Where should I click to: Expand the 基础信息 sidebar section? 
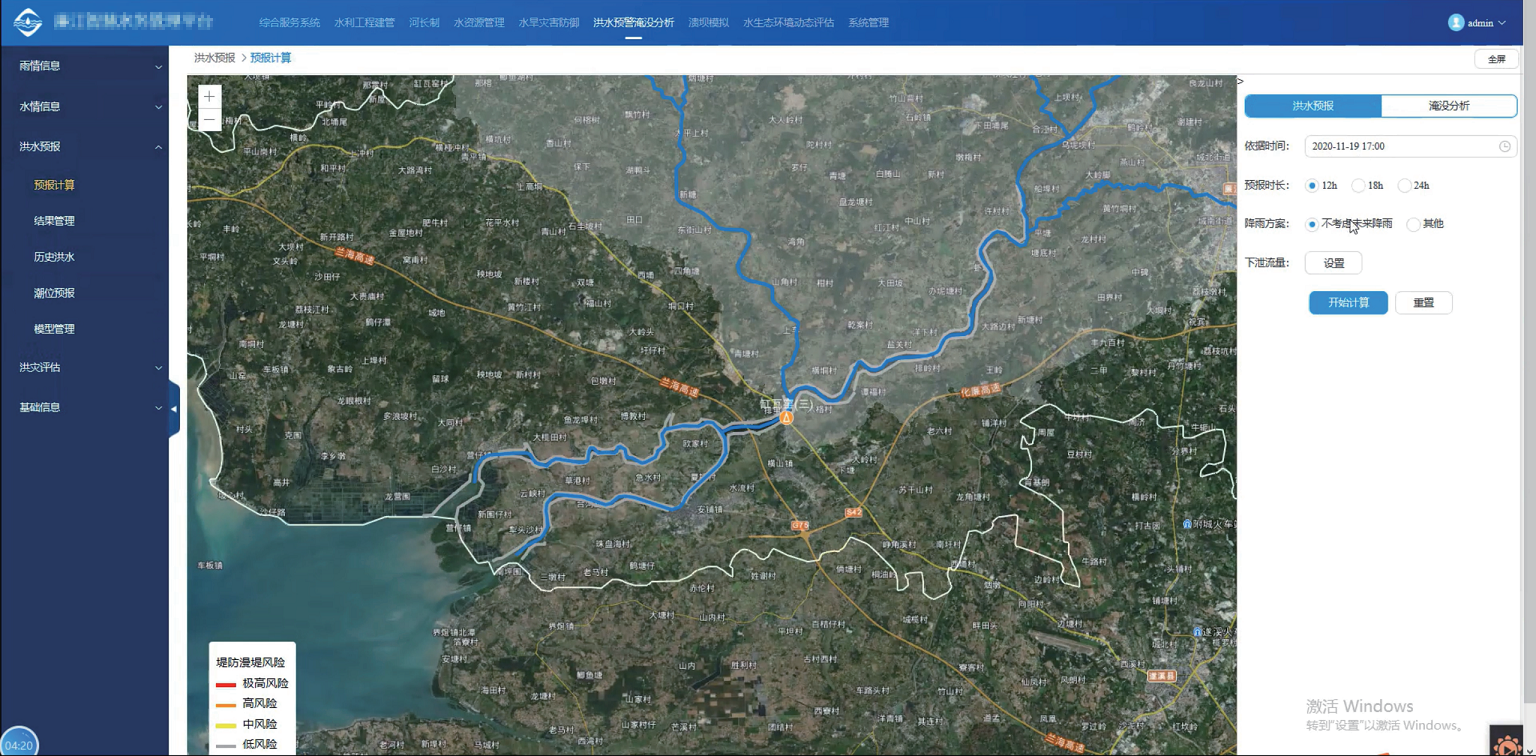(x=84, y=407)
